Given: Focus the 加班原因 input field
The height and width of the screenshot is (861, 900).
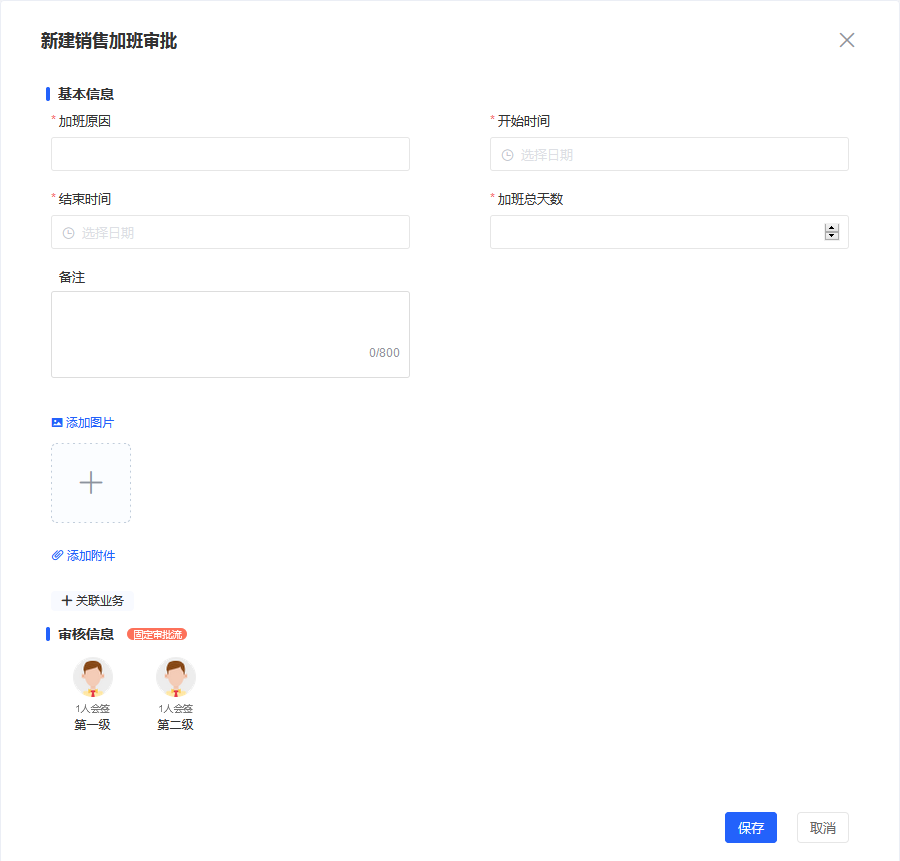Looking at the screenshot, I should (230, 155).
